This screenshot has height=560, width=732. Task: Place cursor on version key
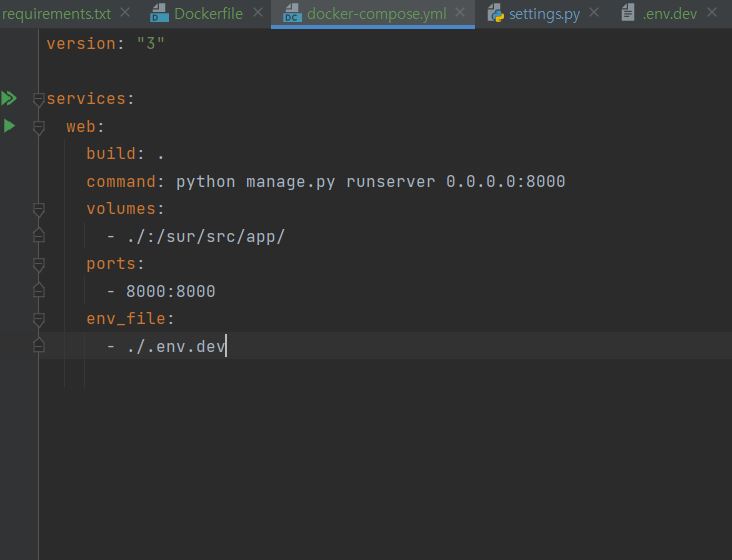[x=81, y=44]
